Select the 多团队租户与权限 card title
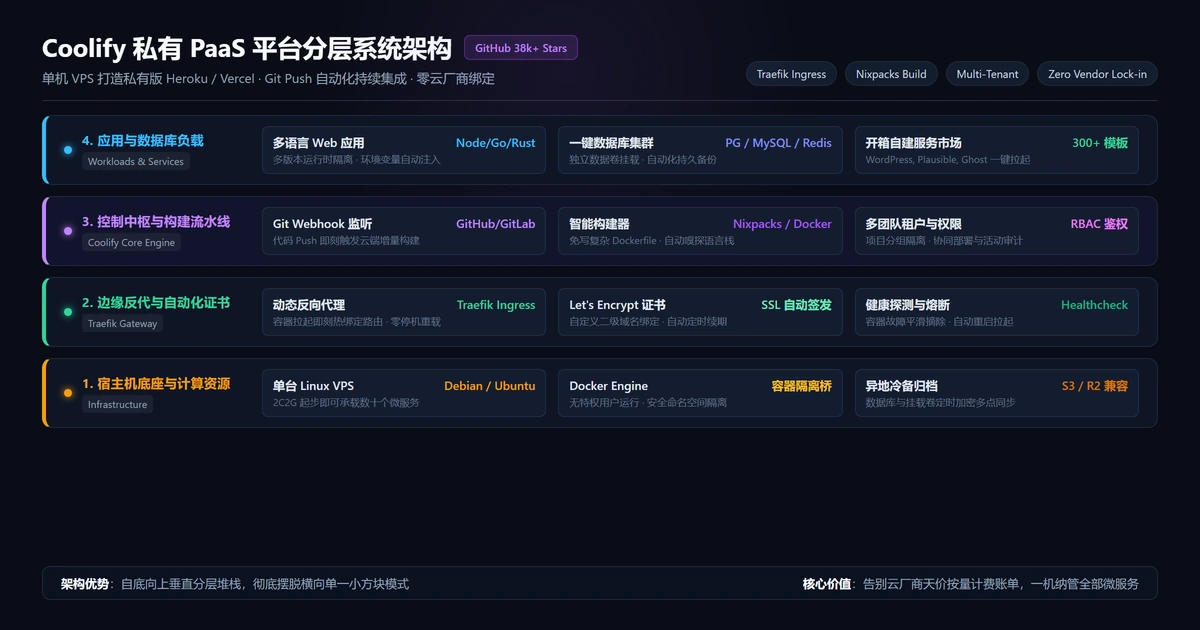Image resolution: width=1200 pixels, height=630 pixels. click(x=914, y=224)
